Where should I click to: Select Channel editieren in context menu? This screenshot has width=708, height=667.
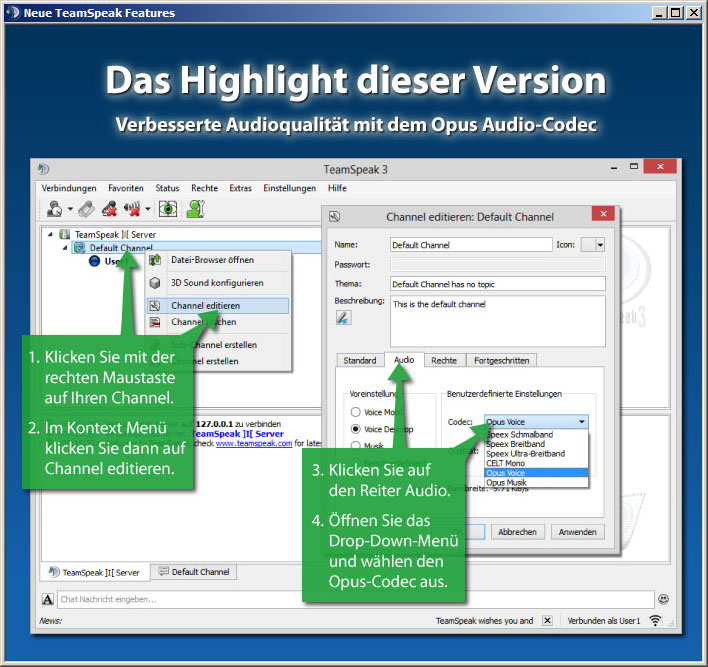218,306
